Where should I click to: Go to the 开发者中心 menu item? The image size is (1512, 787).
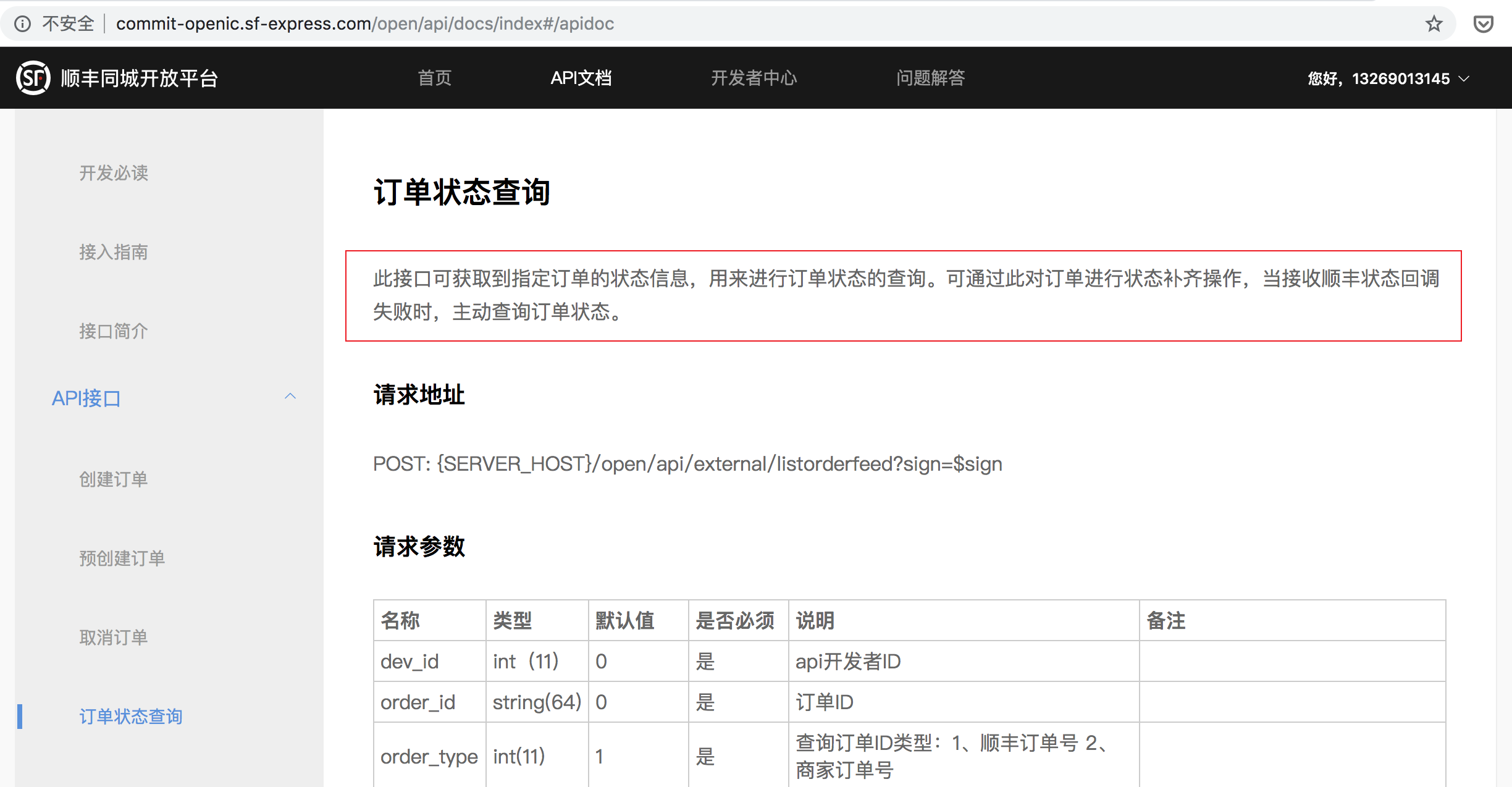tap(754, 78)
